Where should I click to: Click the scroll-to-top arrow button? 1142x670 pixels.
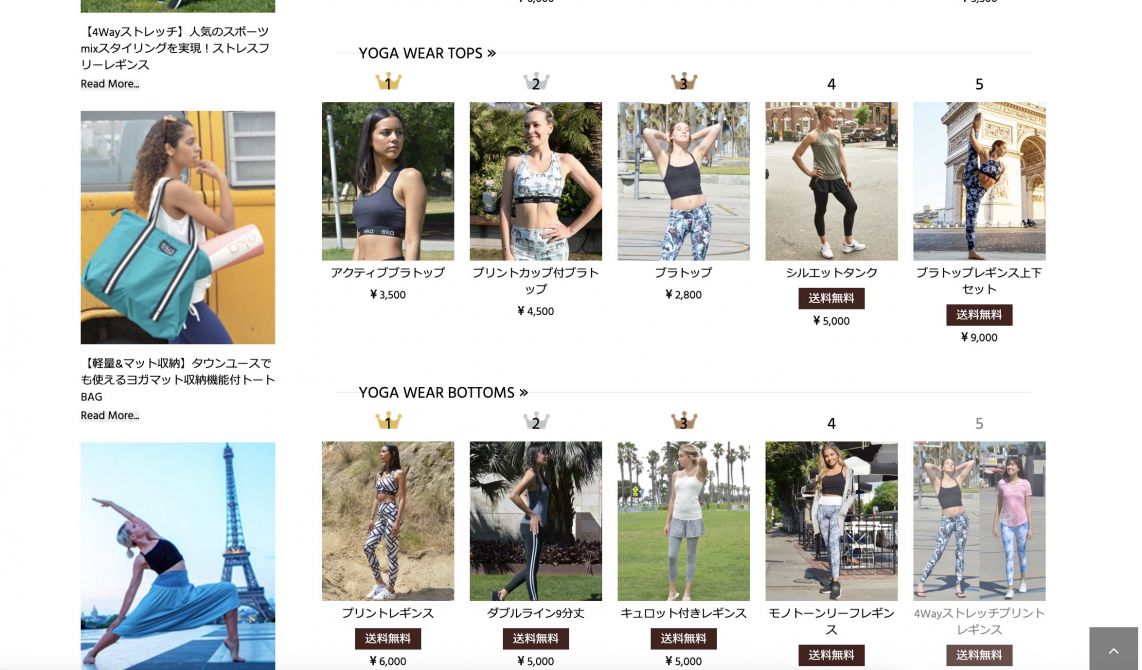1114,649
